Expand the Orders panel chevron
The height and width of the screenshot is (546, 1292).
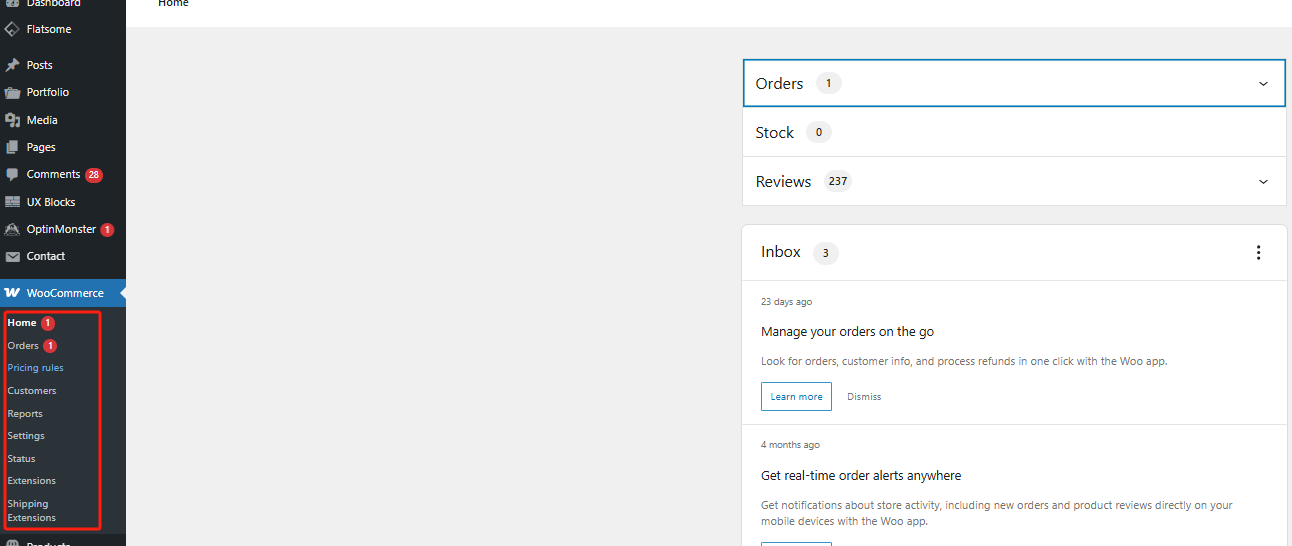point(1263,84)
